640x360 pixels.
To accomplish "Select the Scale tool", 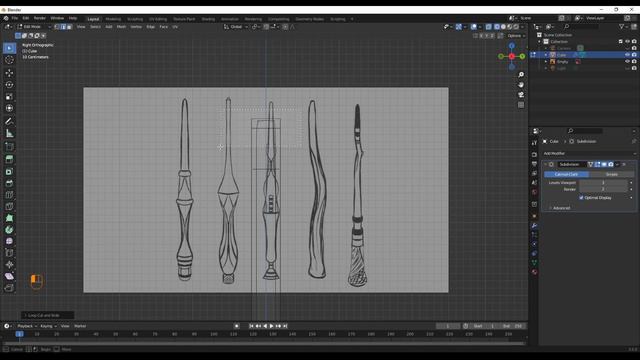I will coord(9,97).
